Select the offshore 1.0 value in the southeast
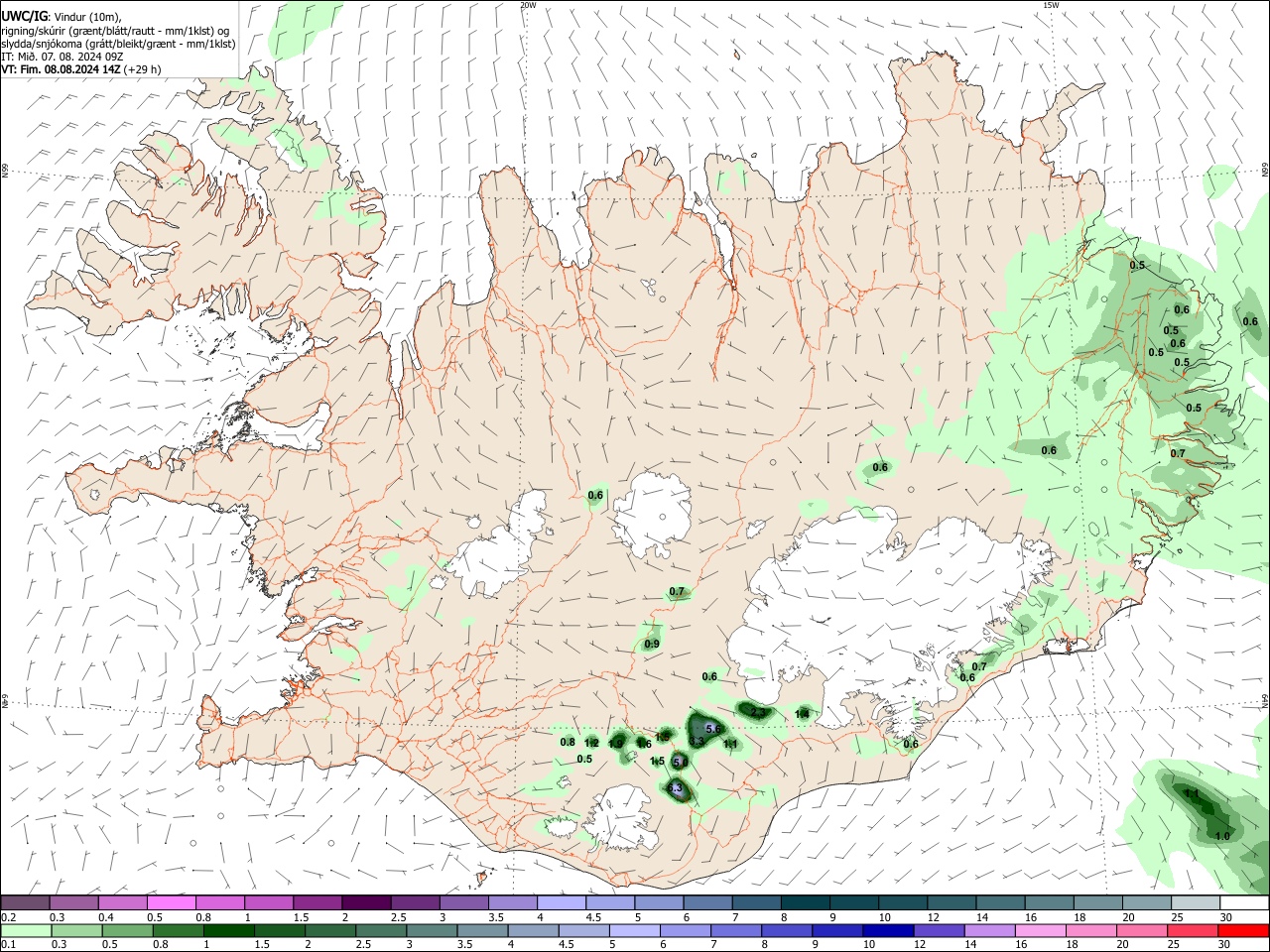Viewport: 1270px width, 952px height. pyautogui.click(x=1222, y=836)
